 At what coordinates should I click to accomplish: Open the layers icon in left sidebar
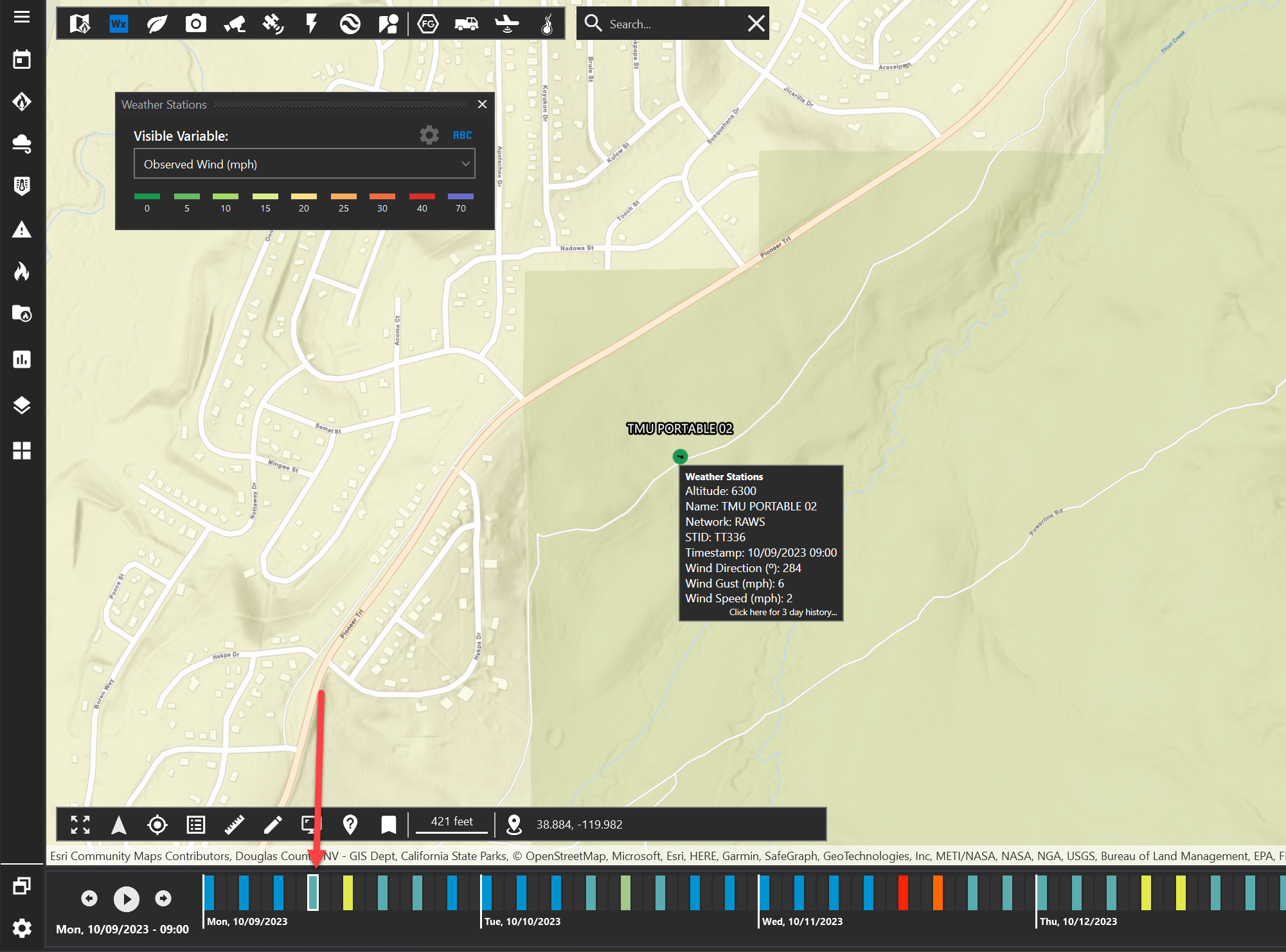pos(22,406)
